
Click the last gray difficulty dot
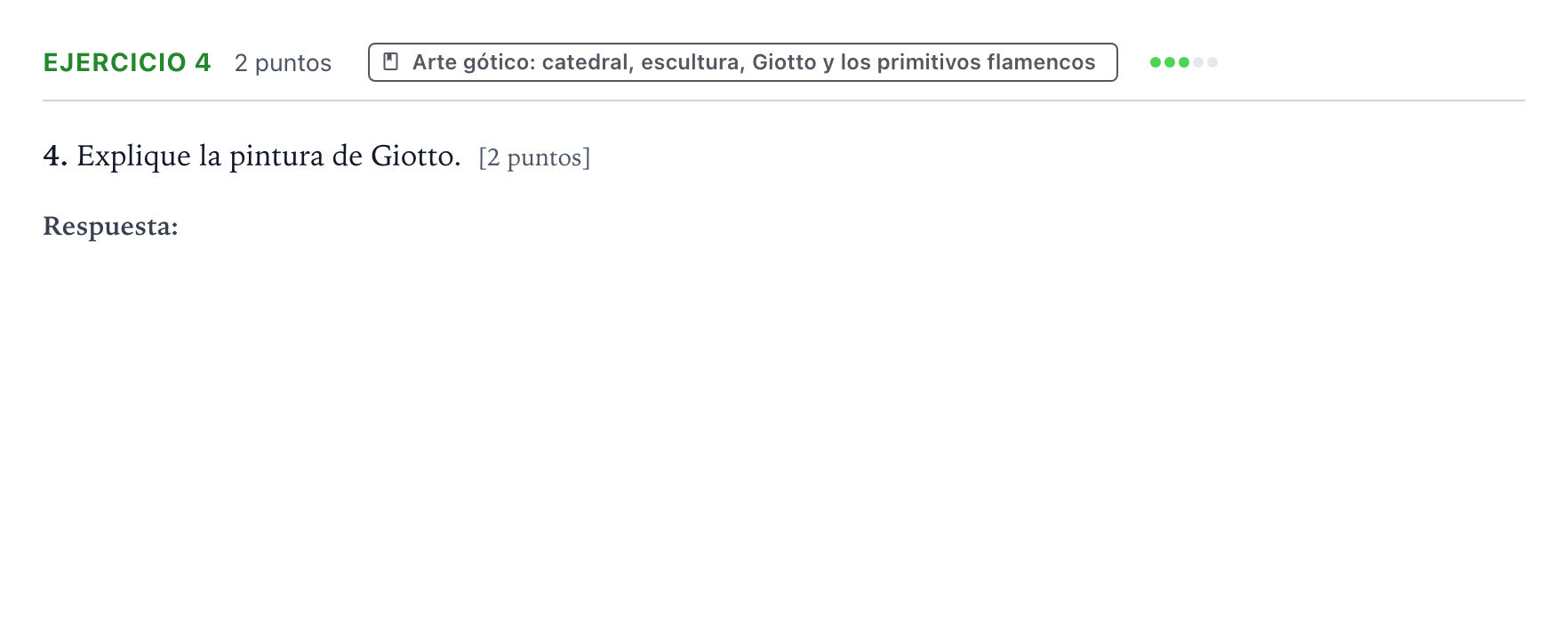point(1212,62)
